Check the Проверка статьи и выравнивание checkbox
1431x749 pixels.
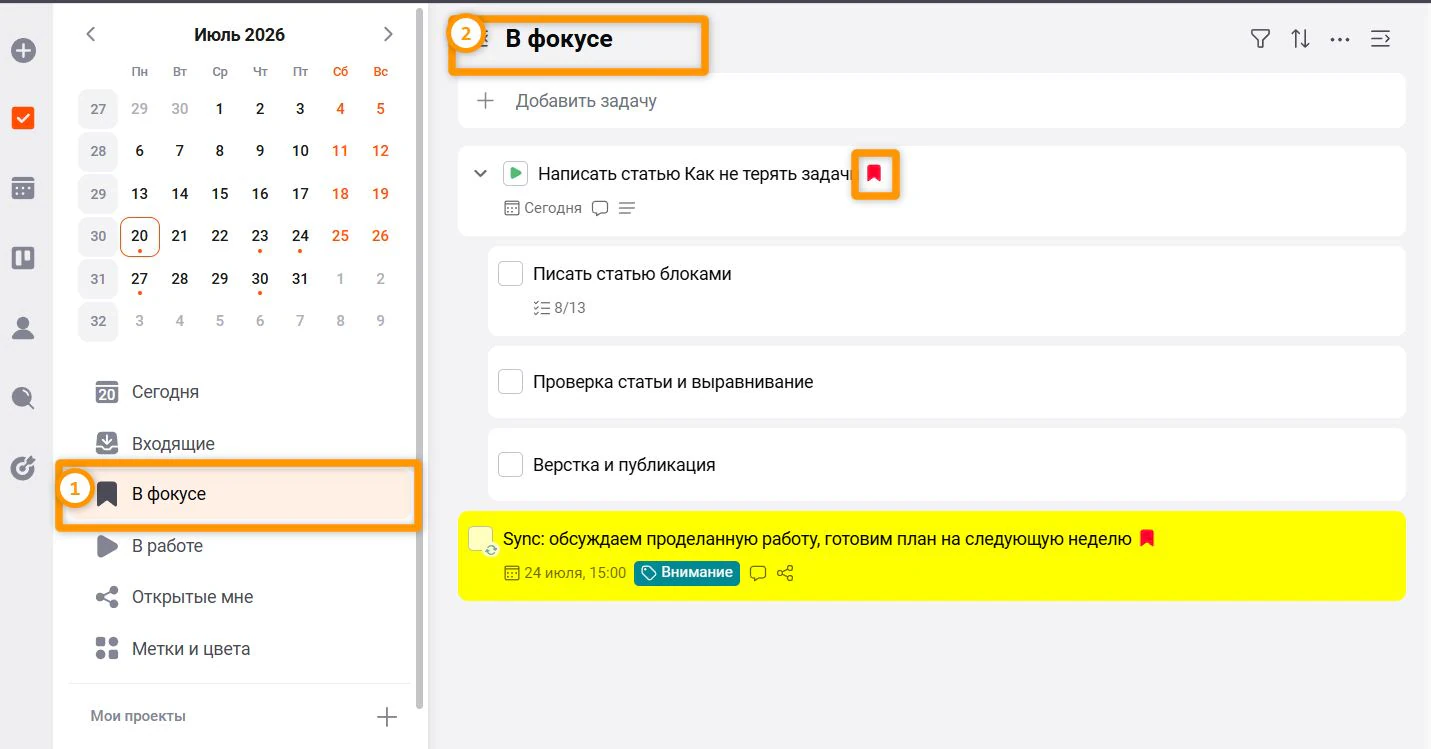[511, 381]
